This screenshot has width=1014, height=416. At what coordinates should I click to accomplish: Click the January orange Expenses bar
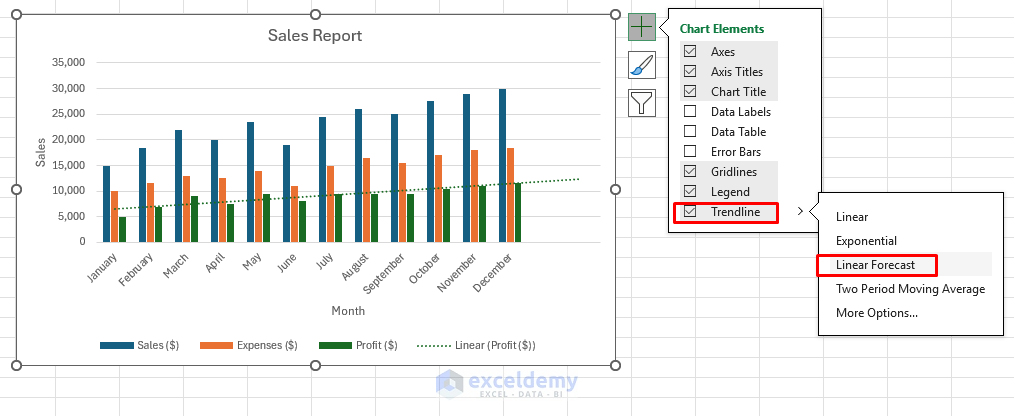point(114,217)
